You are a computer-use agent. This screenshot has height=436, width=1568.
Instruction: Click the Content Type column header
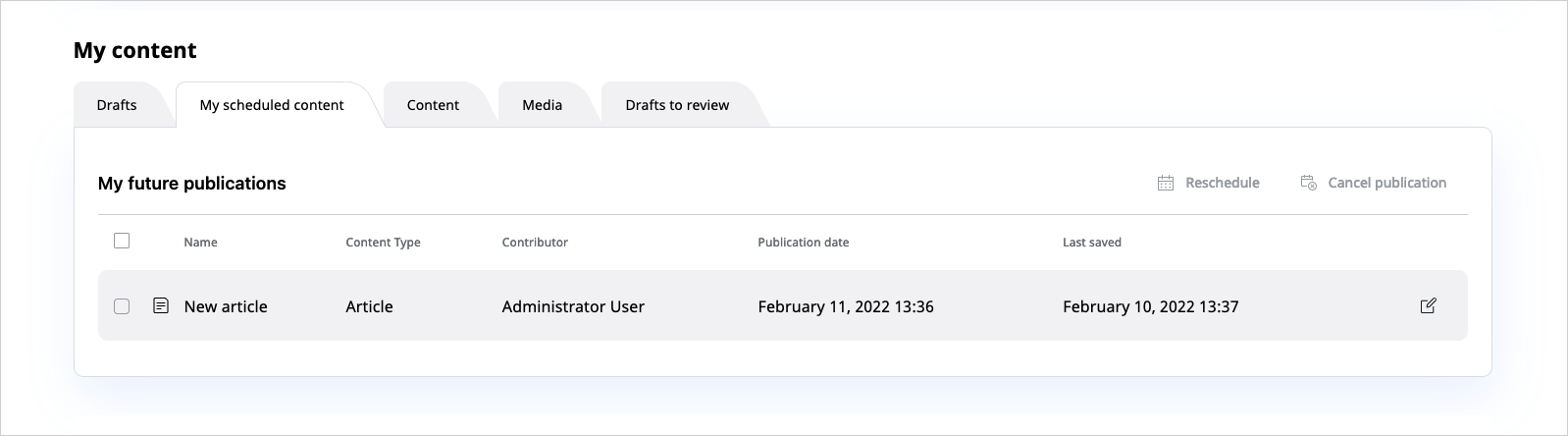tap(383, 243)
